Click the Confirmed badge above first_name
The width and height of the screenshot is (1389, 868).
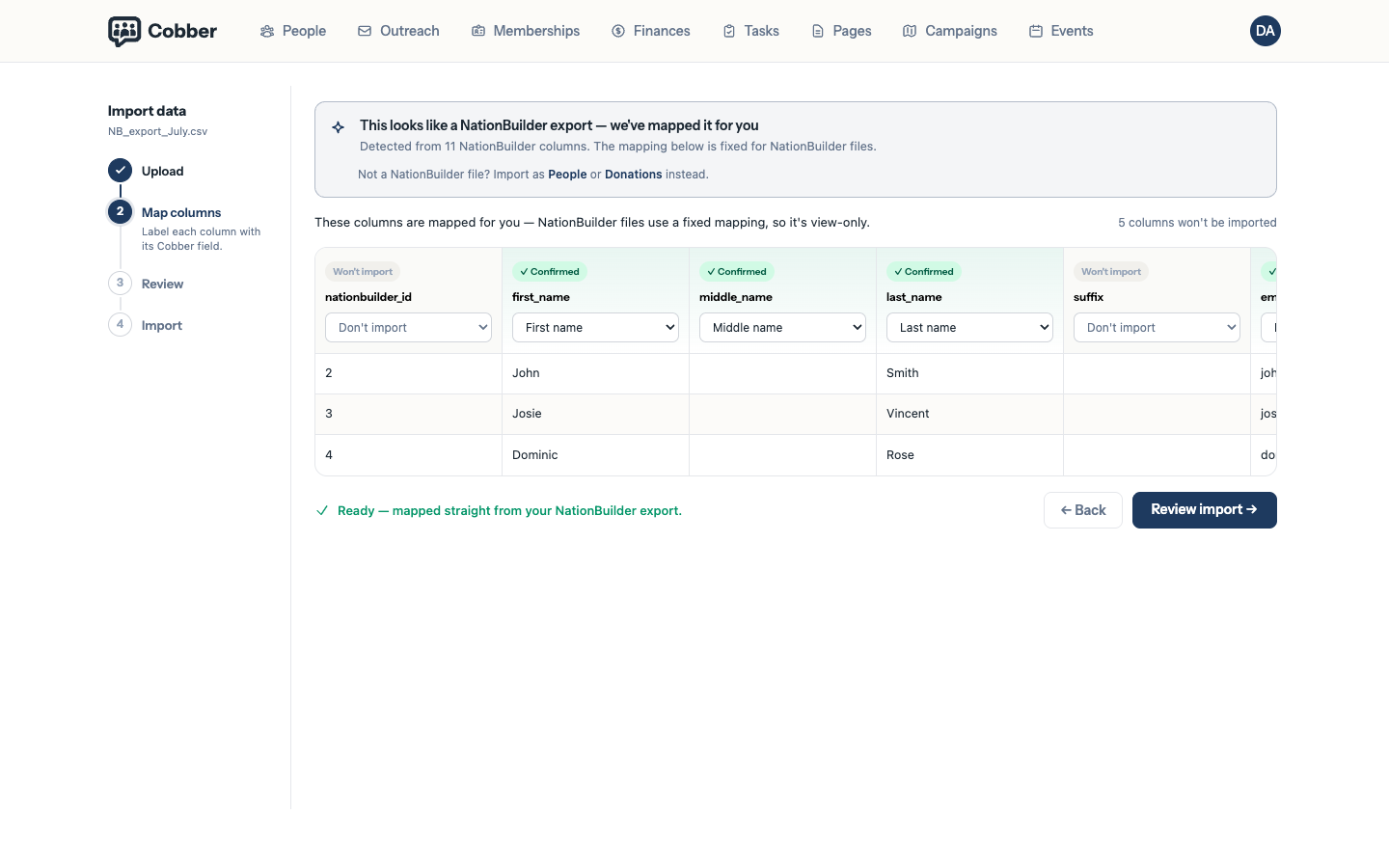pos(550,272)
